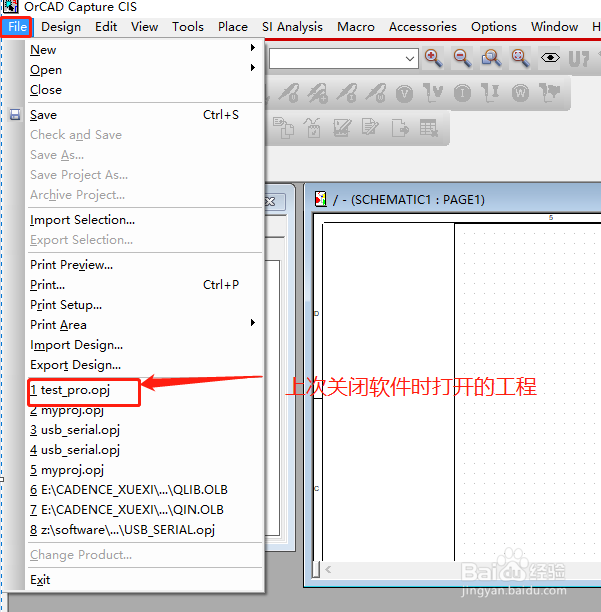Toggle the fisheye view eye icon
Viewport: 601px width, 612px height.
(550, 58)
